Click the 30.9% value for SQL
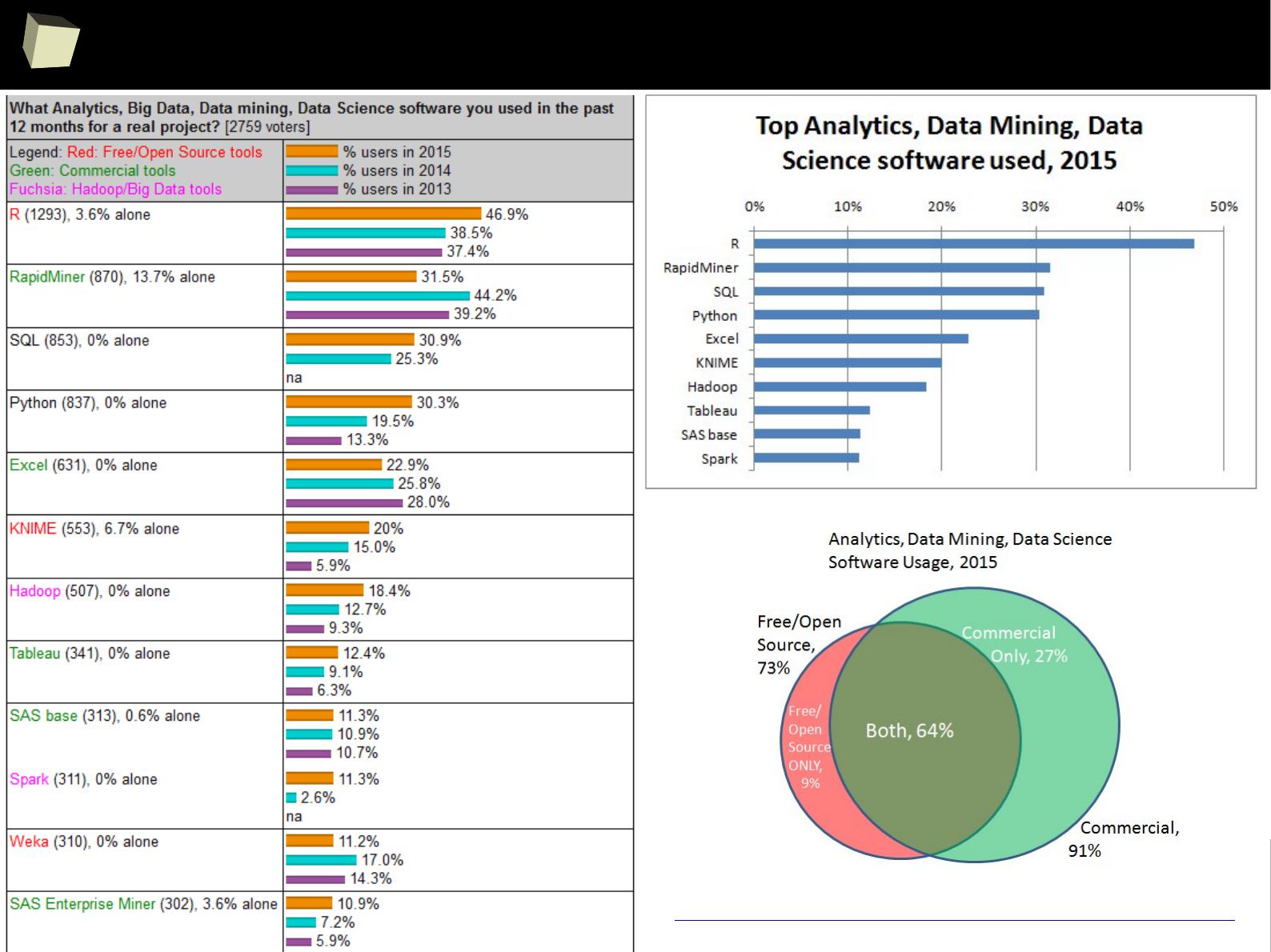Image resolution: width=1271 pixels, height=952 pixels. [x=440, y=340]
